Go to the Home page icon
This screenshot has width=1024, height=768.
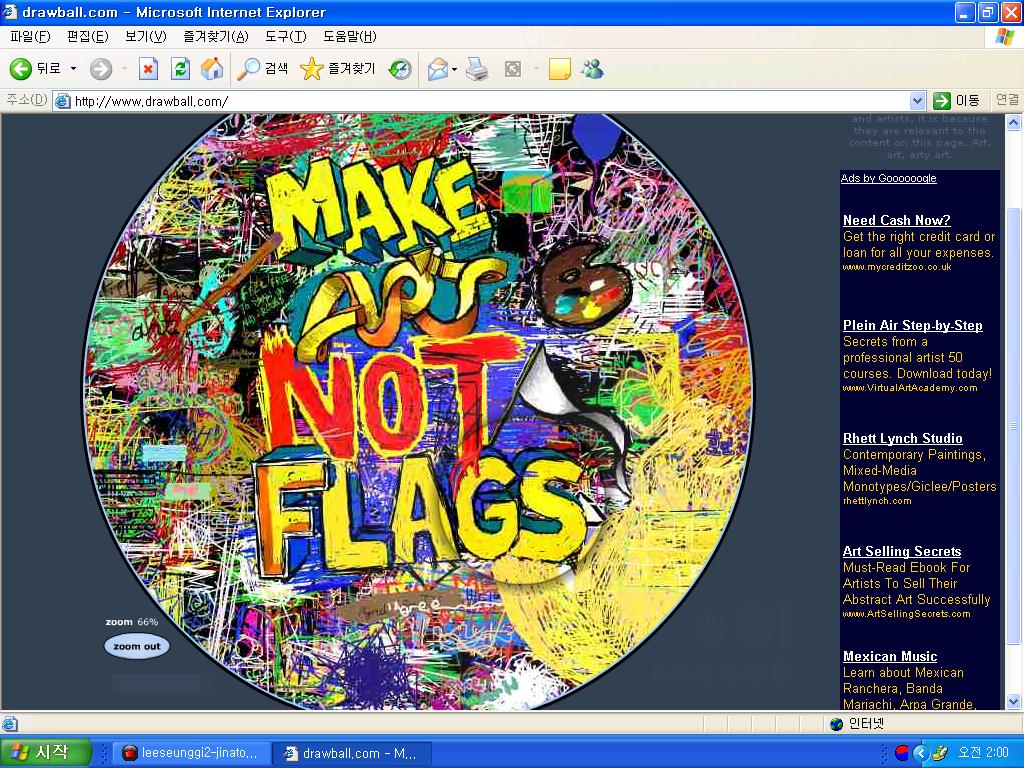[x=212, y=69]
